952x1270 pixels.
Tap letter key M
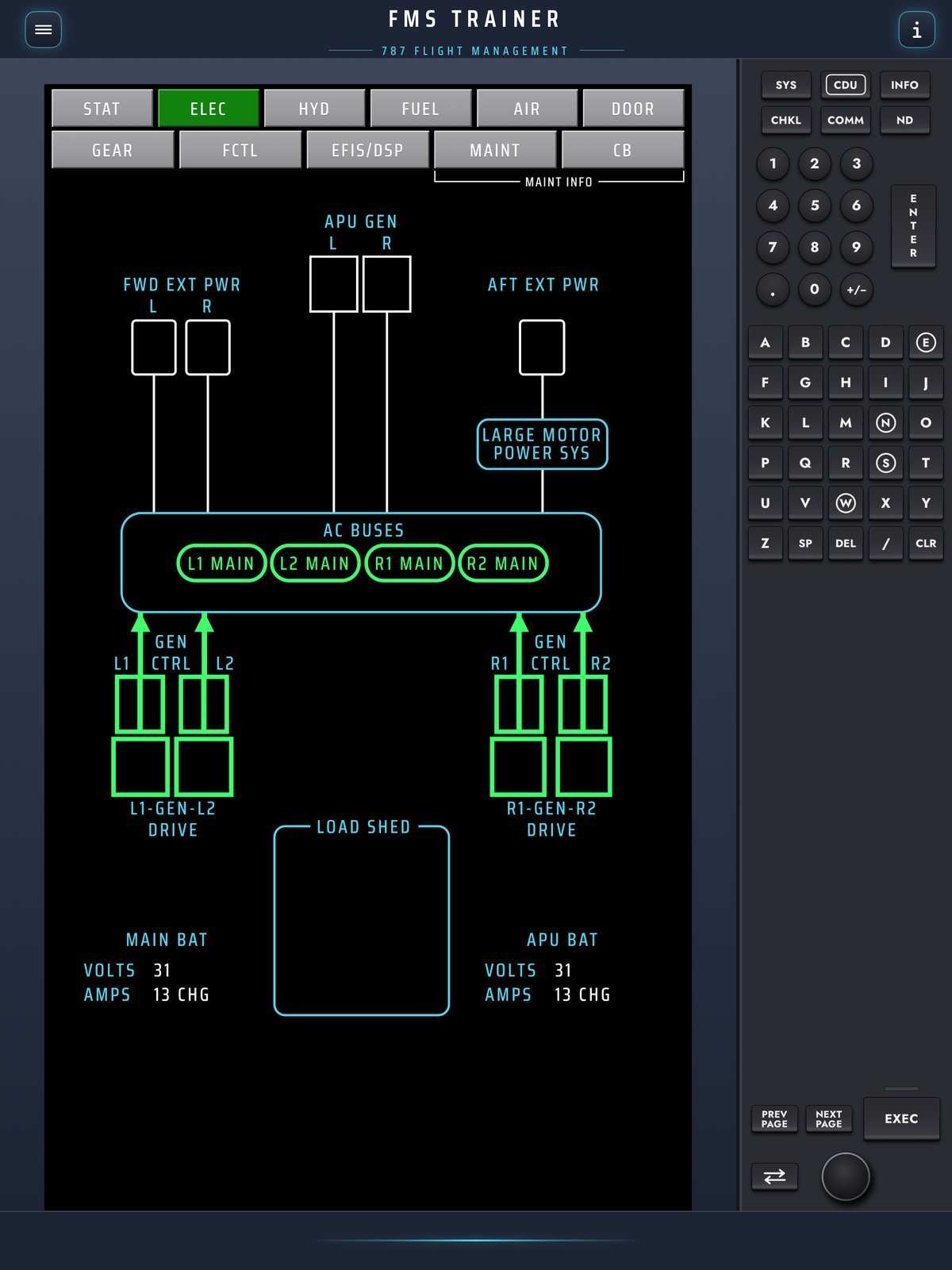pyautogui.click(x=846, y=422)
